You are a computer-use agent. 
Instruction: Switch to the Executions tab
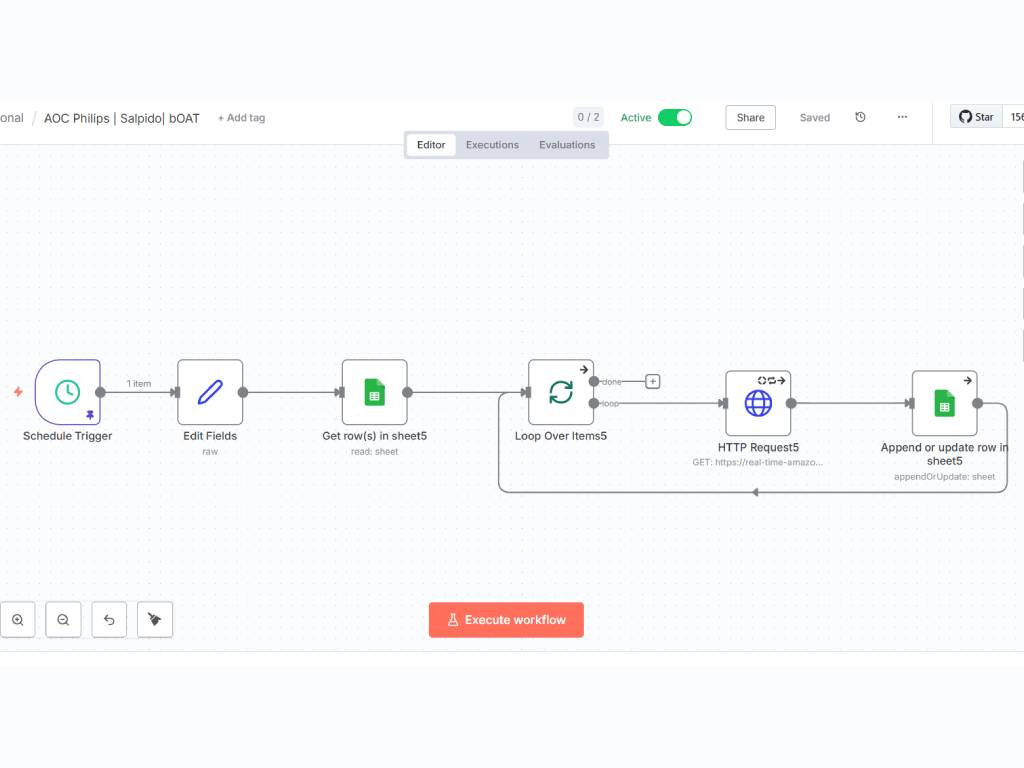[x=492, y=145]
